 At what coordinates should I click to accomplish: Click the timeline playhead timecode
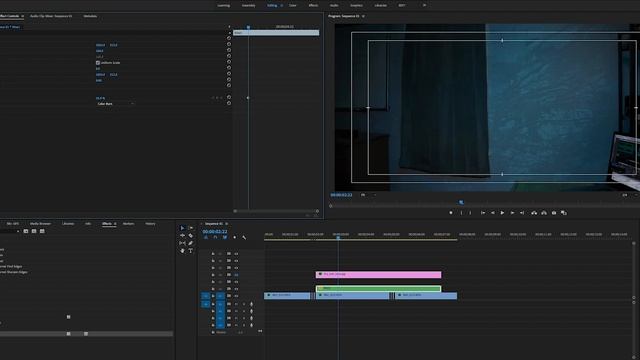coord(215,231)
